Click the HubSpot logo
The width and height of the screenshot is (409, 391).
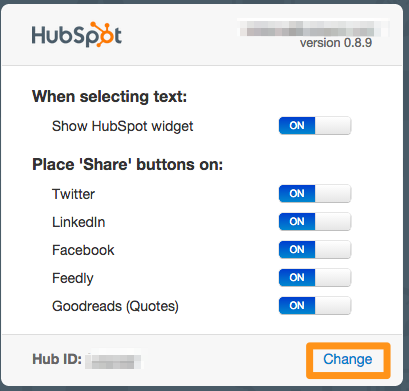77,34
